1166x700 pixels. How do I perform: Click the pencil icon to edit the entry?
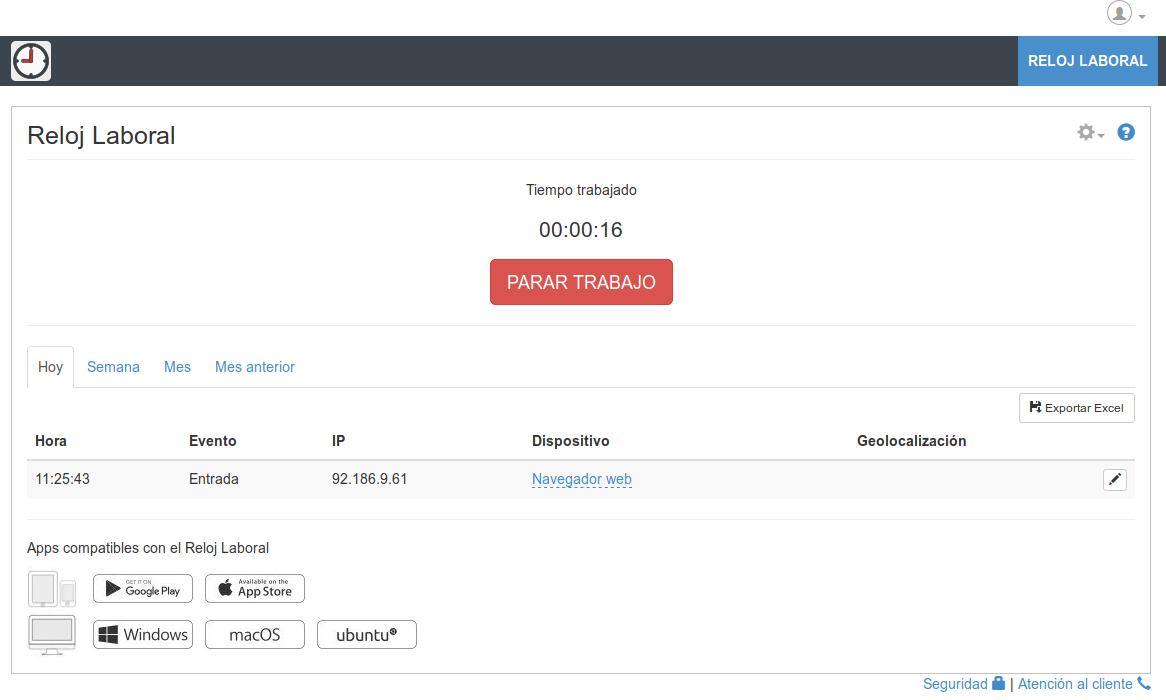[x=1114, y=479]
